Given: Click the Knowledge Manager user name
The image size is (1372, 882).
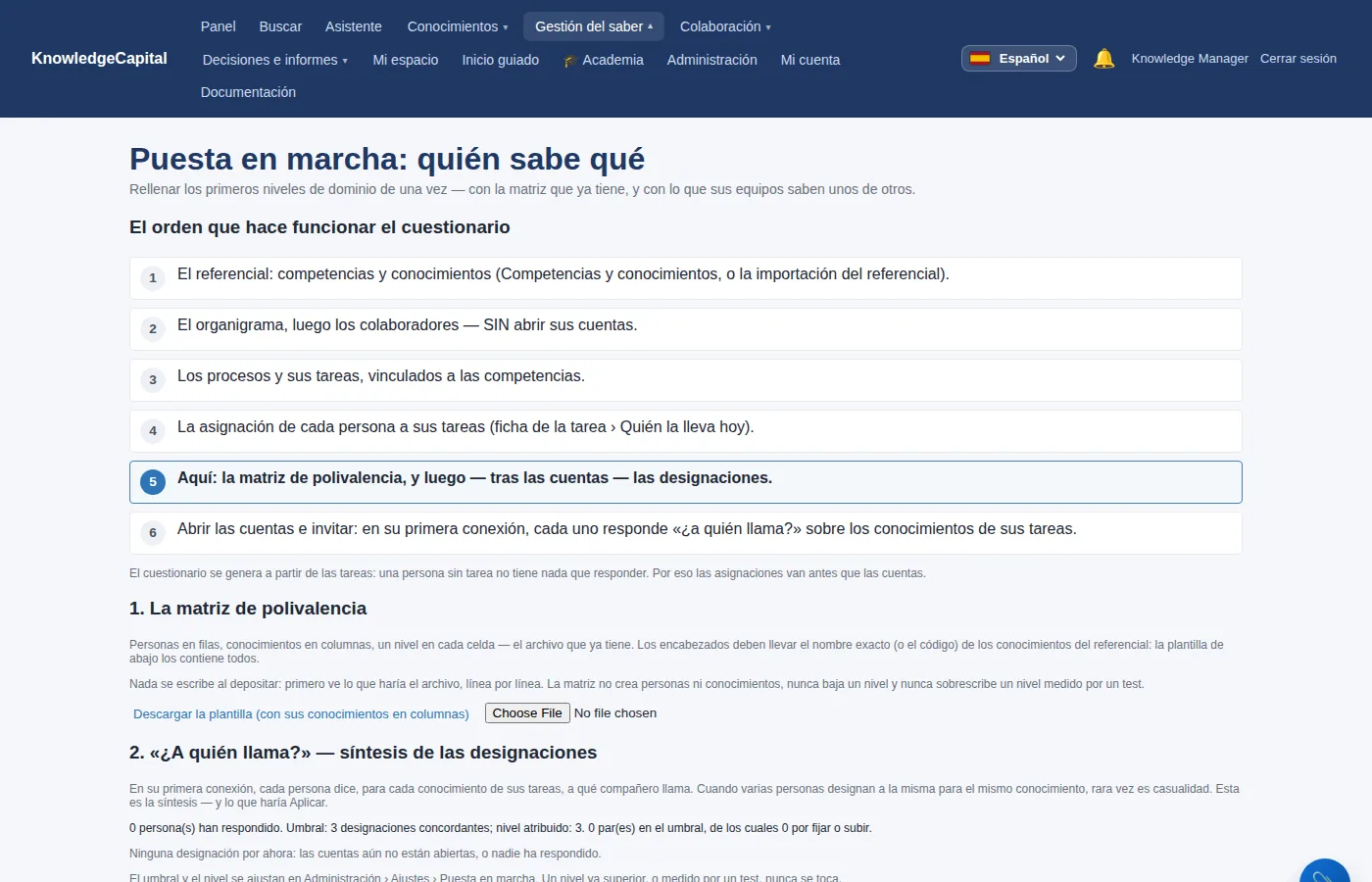Looking at the screenshot, I should pyautogui.click(x=1190, y=59).
